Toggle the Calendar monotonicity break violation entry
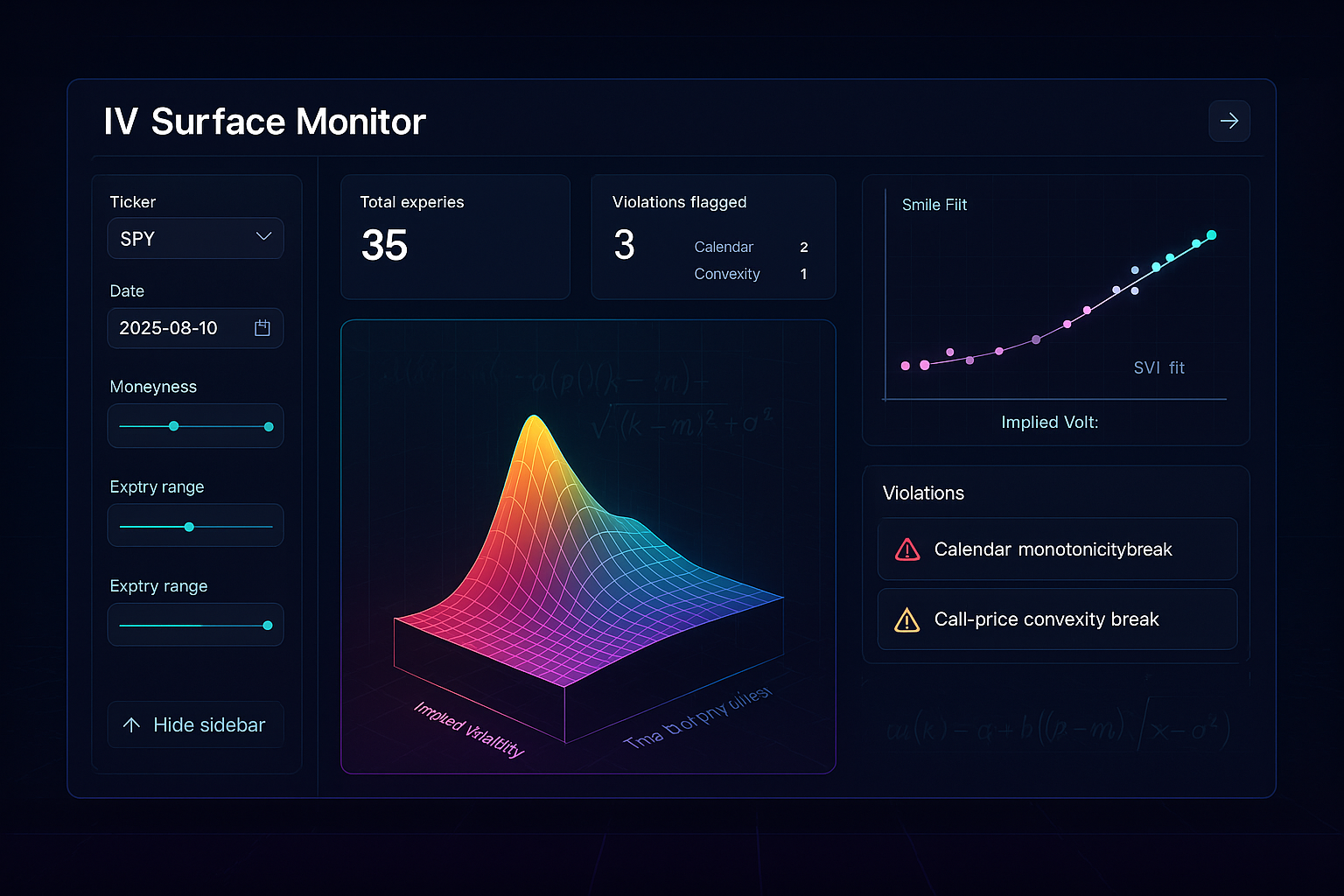1344x896 pixels. (x=1056, y=549)
